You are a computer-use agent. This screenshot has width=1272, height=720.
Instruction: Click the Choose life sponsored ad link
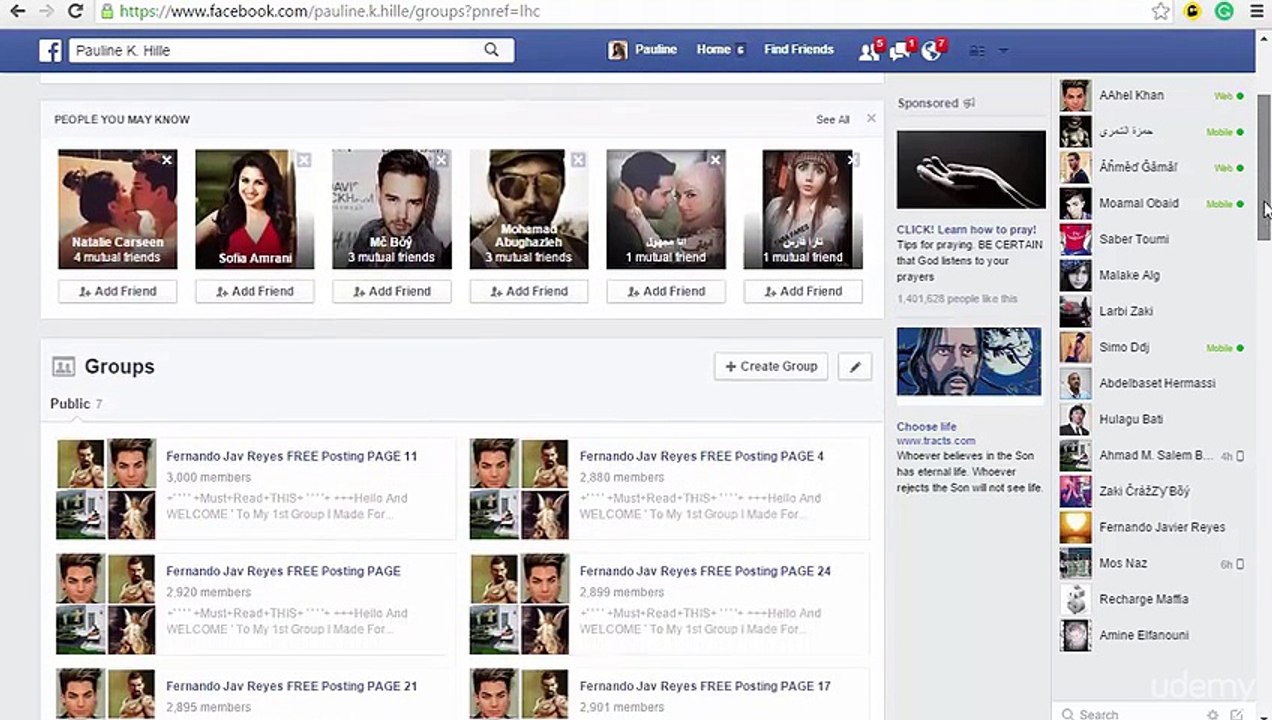pyautogui.click(x=926, y=427)
